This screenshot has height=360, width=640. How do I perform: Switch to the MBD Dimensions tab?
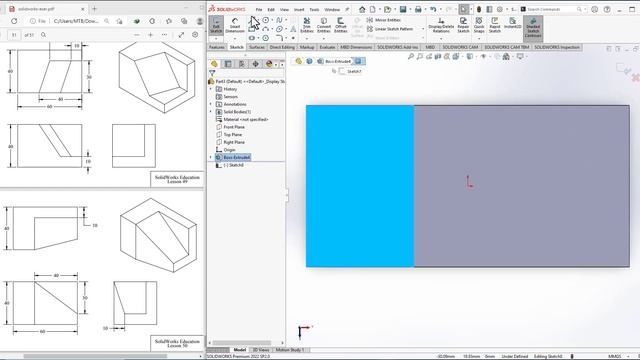pos(356,47)
